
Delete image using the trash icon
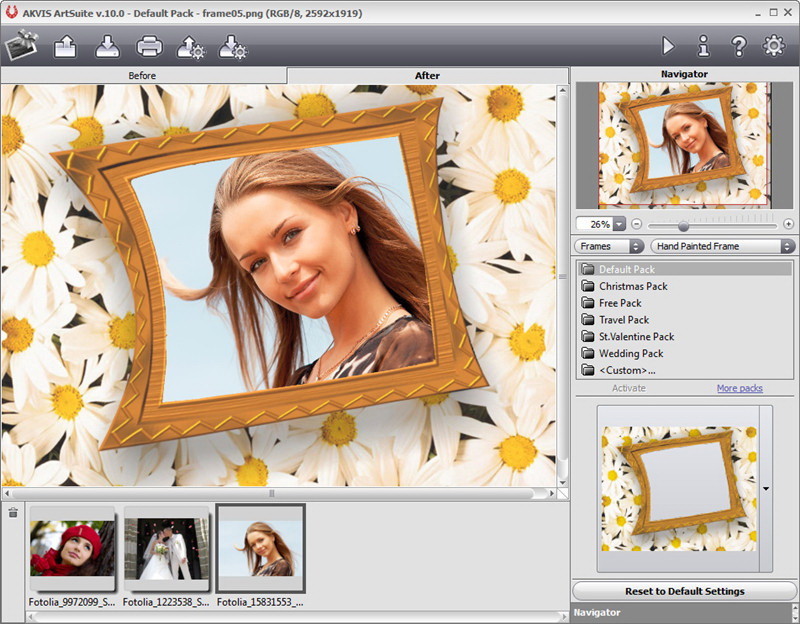tap(13, 513)
